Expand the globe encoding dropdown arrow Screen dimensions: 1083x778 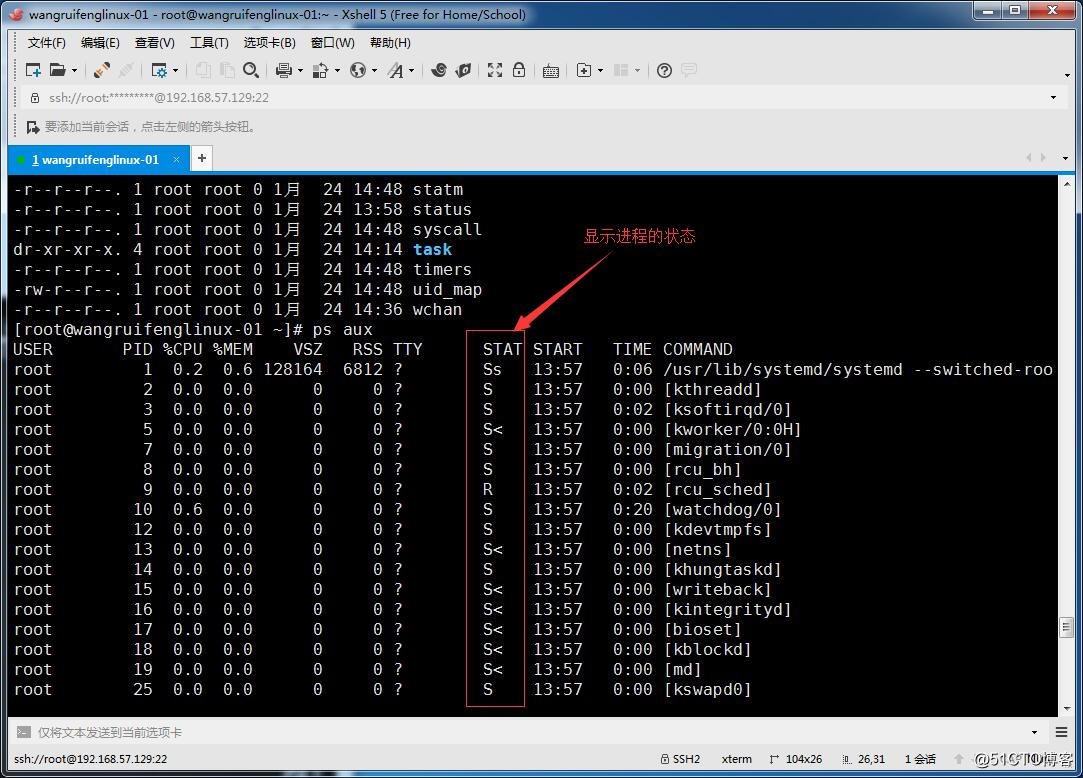pos(374,71)
